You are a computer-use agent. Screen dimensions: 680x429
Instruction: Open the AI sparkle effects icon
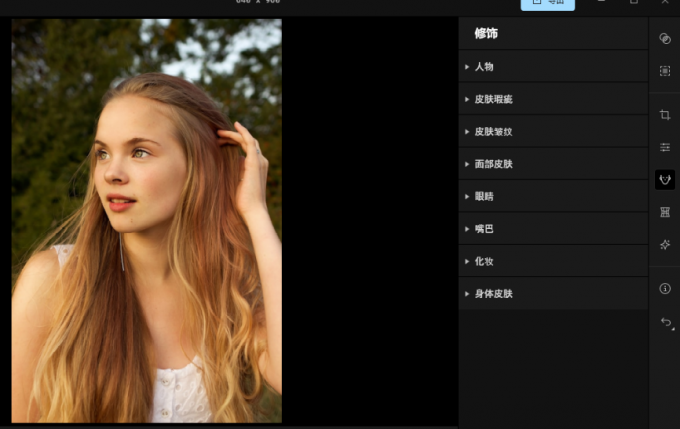point(664,245)
